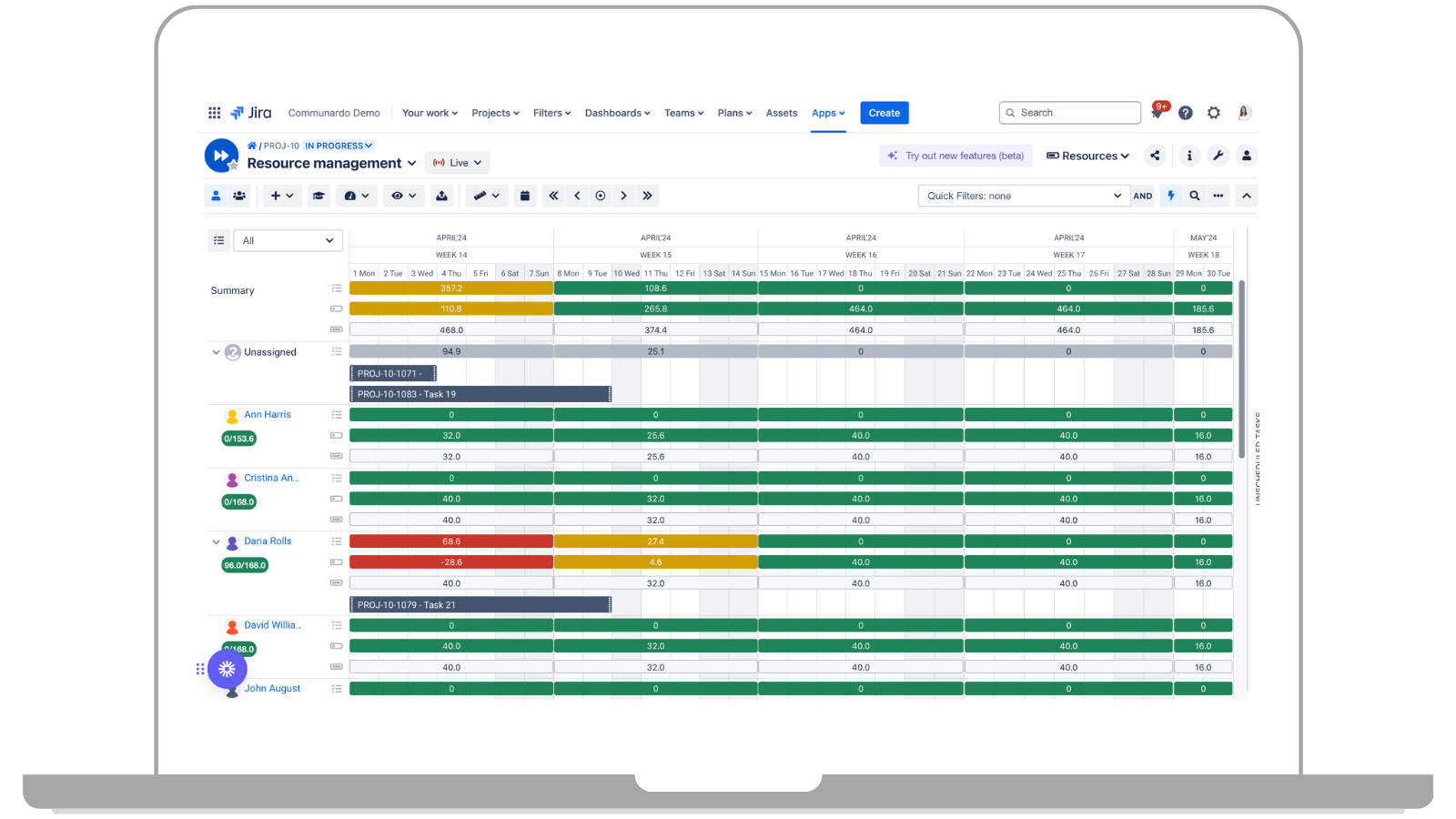Click Try out new features (beta)
Screen dimensions: 1456x819
pyautogui.click(x=955, y=156)
